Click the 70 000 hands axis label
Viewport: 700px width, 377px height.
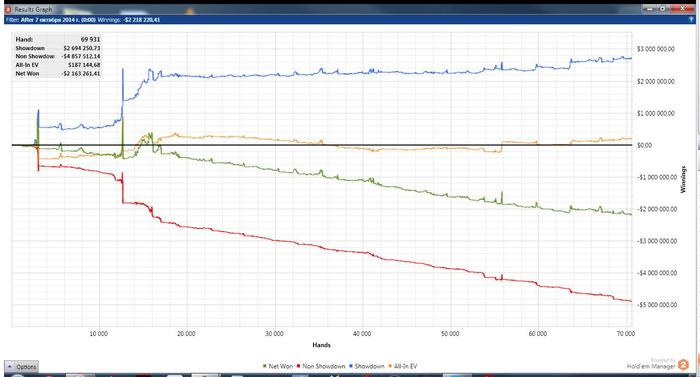point(625,334)
